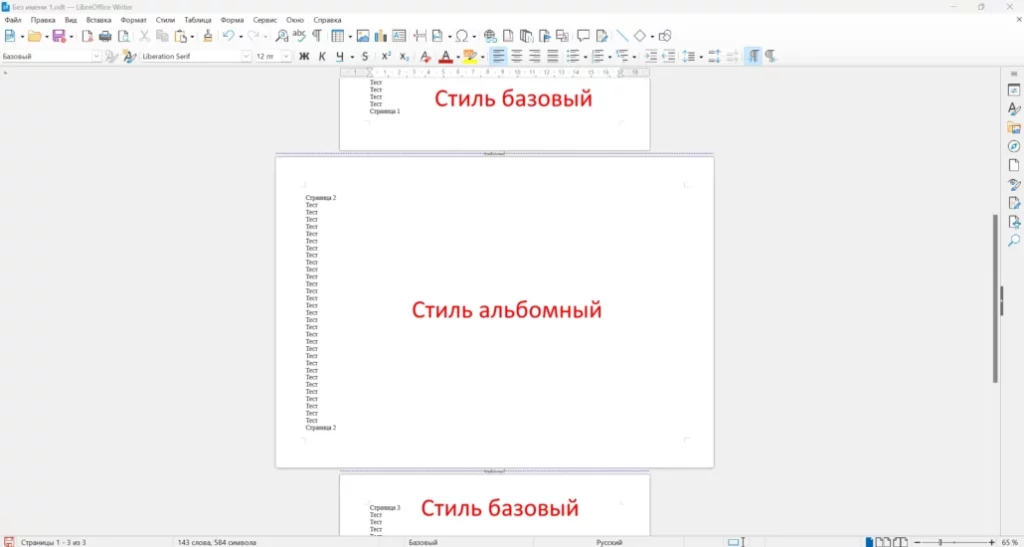Click Insert Hyperlink globe icon
This screenshot has width=1024, height=547.
tap(490, 36)
